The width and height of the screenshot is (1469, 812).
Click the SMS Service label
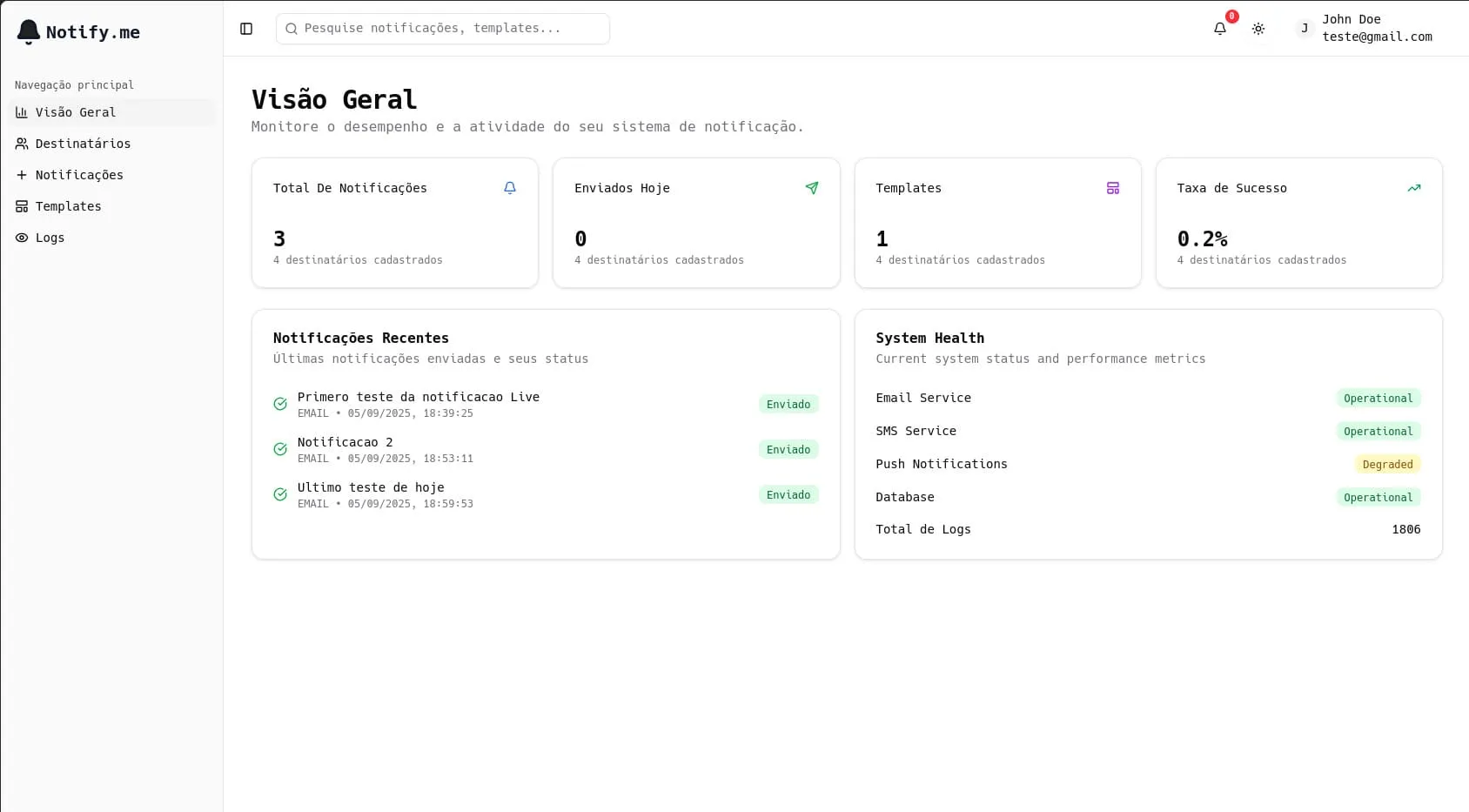pyautogui.click(x=916, y=431)
